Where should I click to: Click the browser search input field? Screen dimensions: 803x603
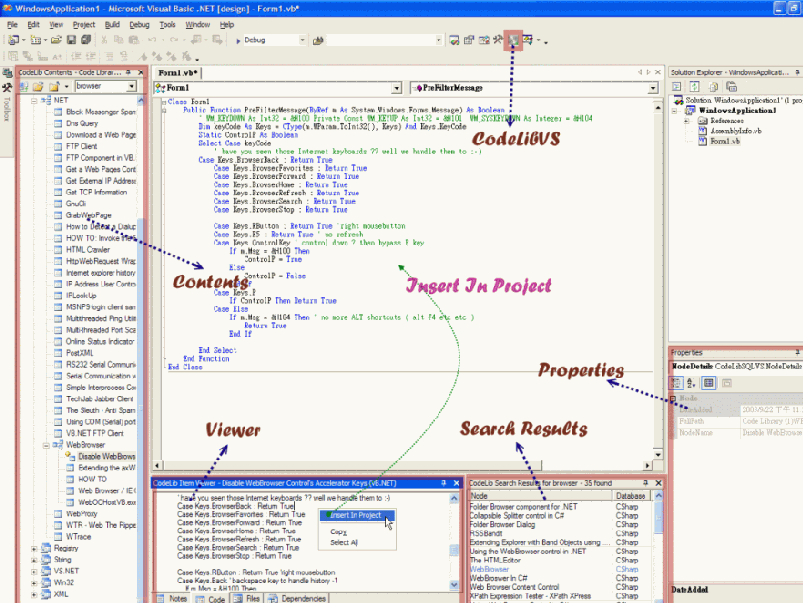pos(101,86)
